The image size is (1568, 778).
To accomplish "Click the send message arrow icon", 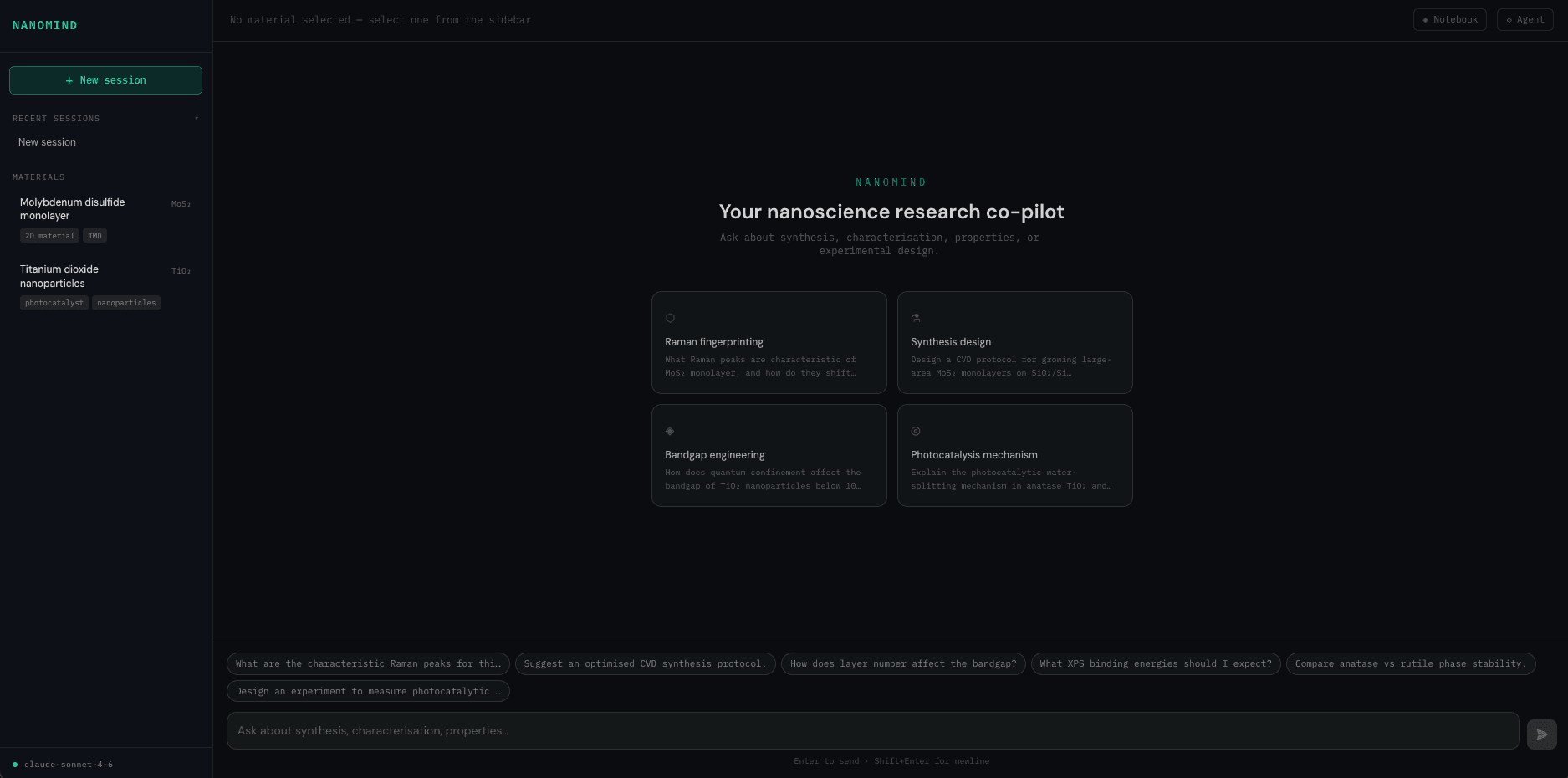I will [x=1541, y=734].
